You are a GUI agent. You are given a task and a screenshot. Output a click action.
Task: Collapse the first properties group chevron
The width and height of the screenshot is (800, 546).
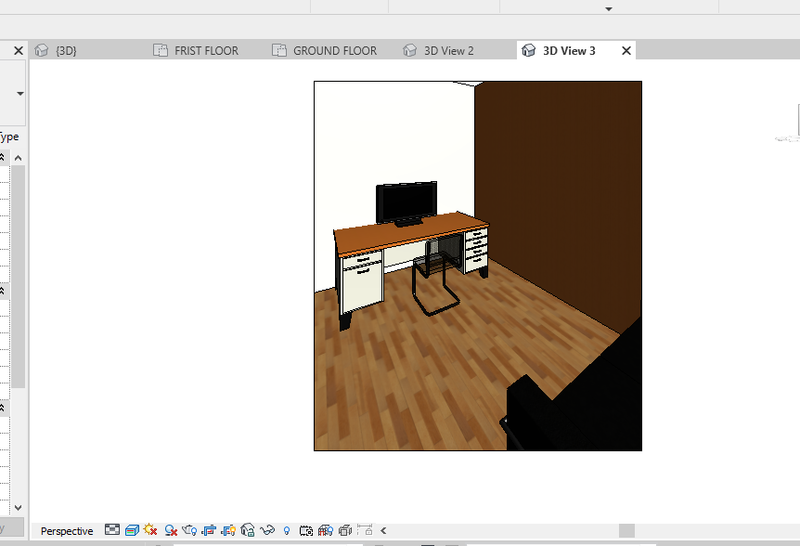[x=3, y=157]
